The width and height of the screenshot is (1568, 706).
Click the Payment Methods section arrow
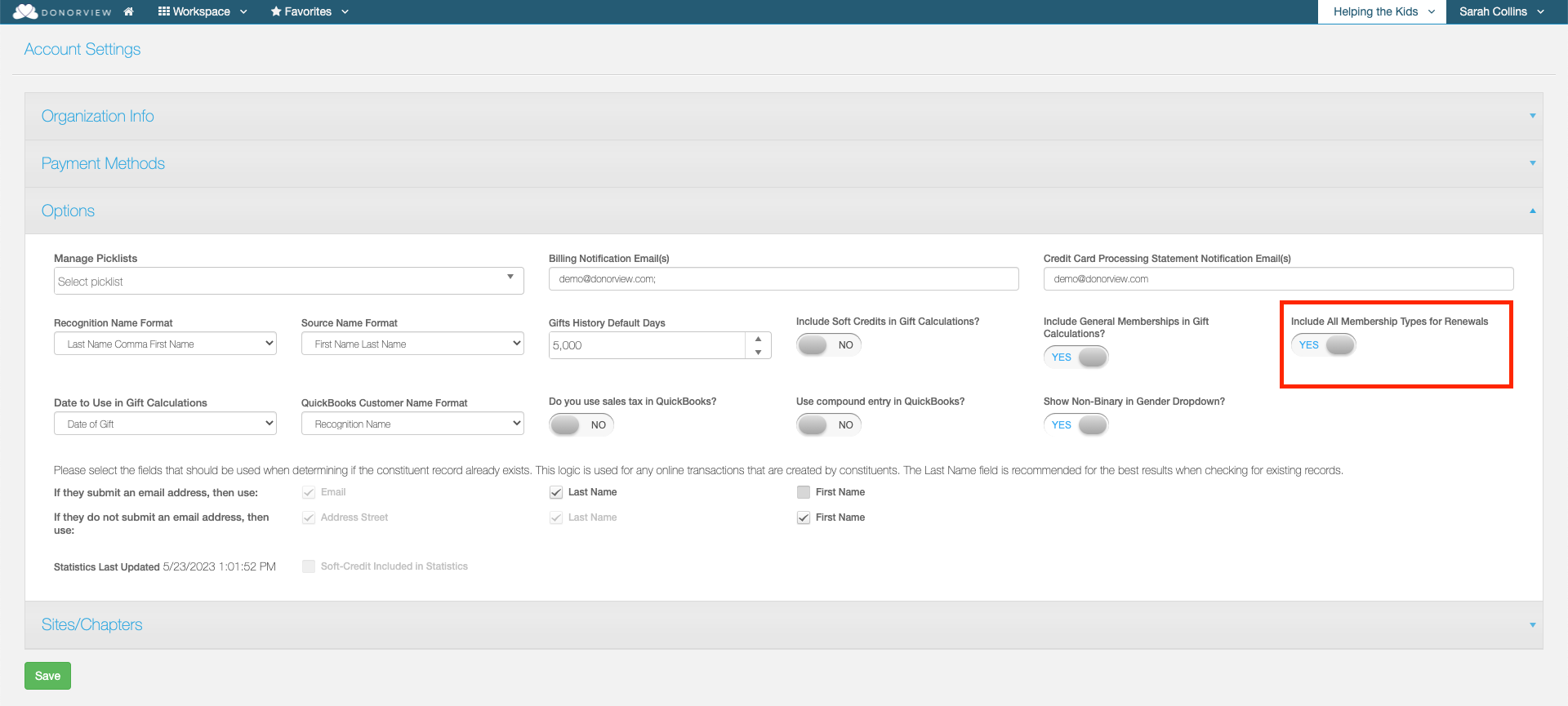[x=1533, y=163]
